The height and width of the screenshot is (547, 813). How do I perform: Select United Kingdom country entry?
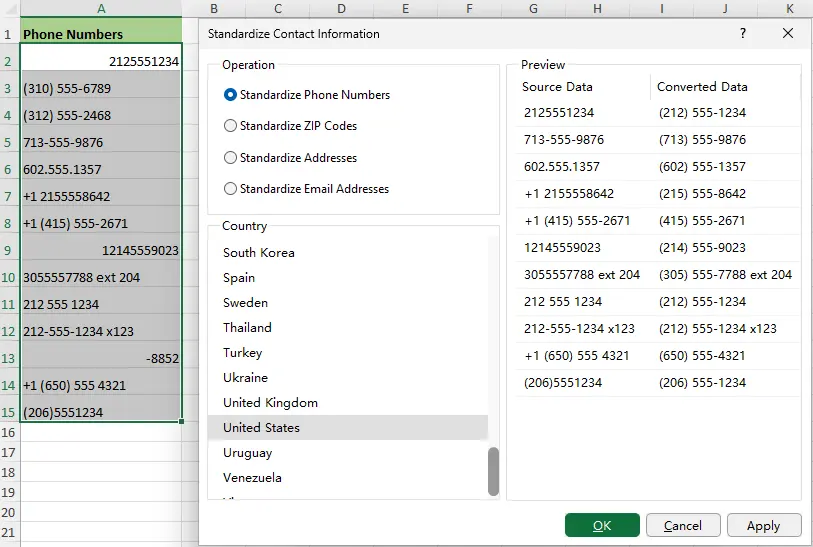[x=347, y=402]
